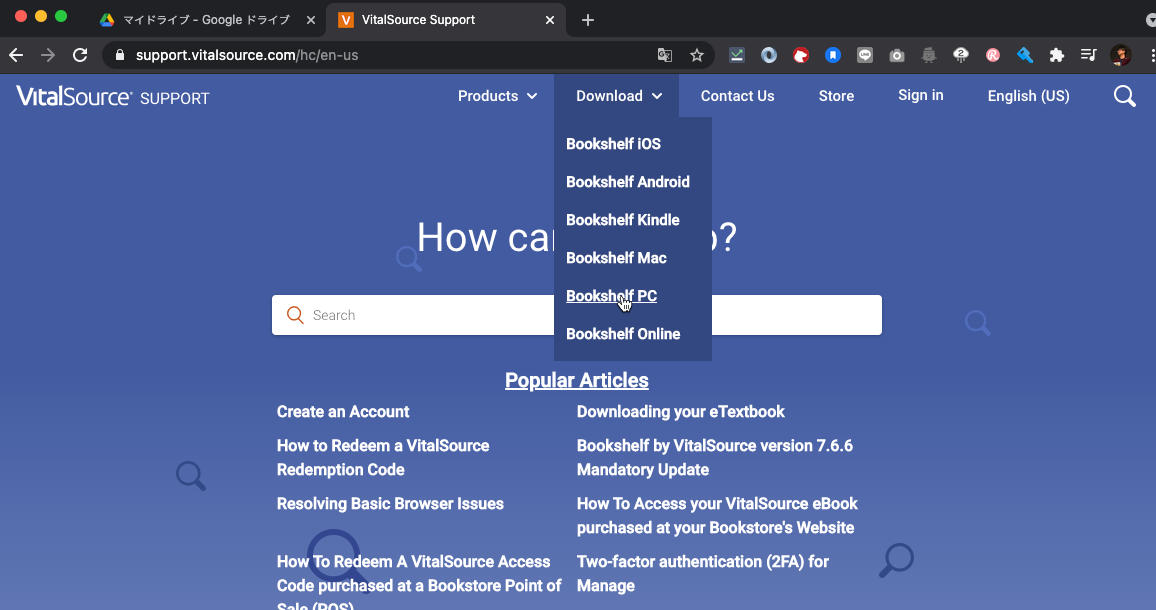Open Resolving Basic Browser Issues article
This screenshot has height=610, width=1156.
click(390, 504)
